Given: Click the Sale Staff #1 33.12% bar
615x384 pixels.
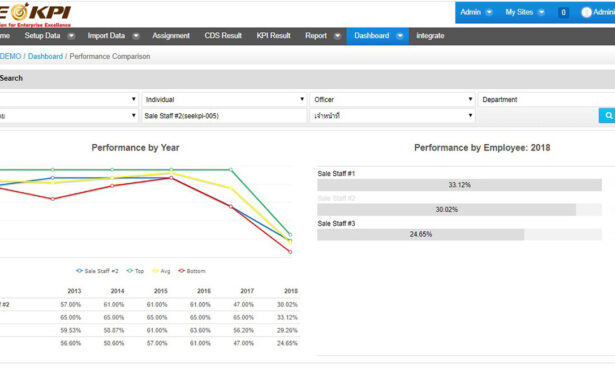Looking at the screenshot, I should pos(459,185).
